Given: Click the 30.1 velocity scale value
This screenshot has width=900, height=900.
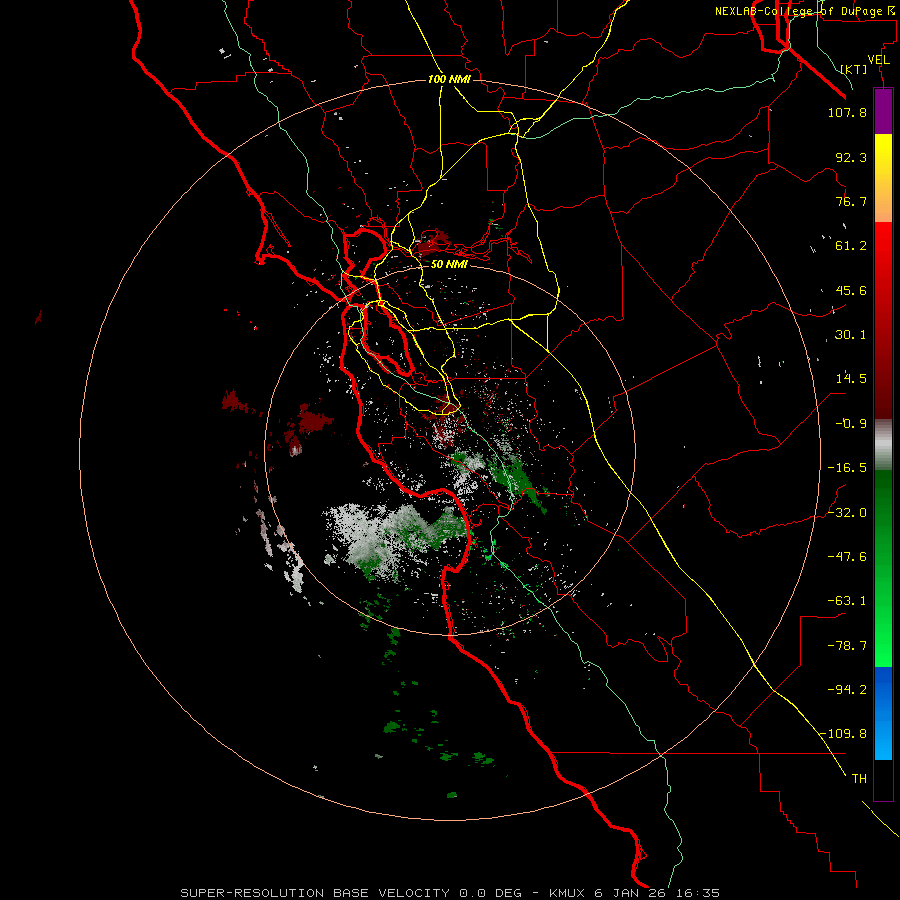Looking at the screenshot, I should click(851, 335).
